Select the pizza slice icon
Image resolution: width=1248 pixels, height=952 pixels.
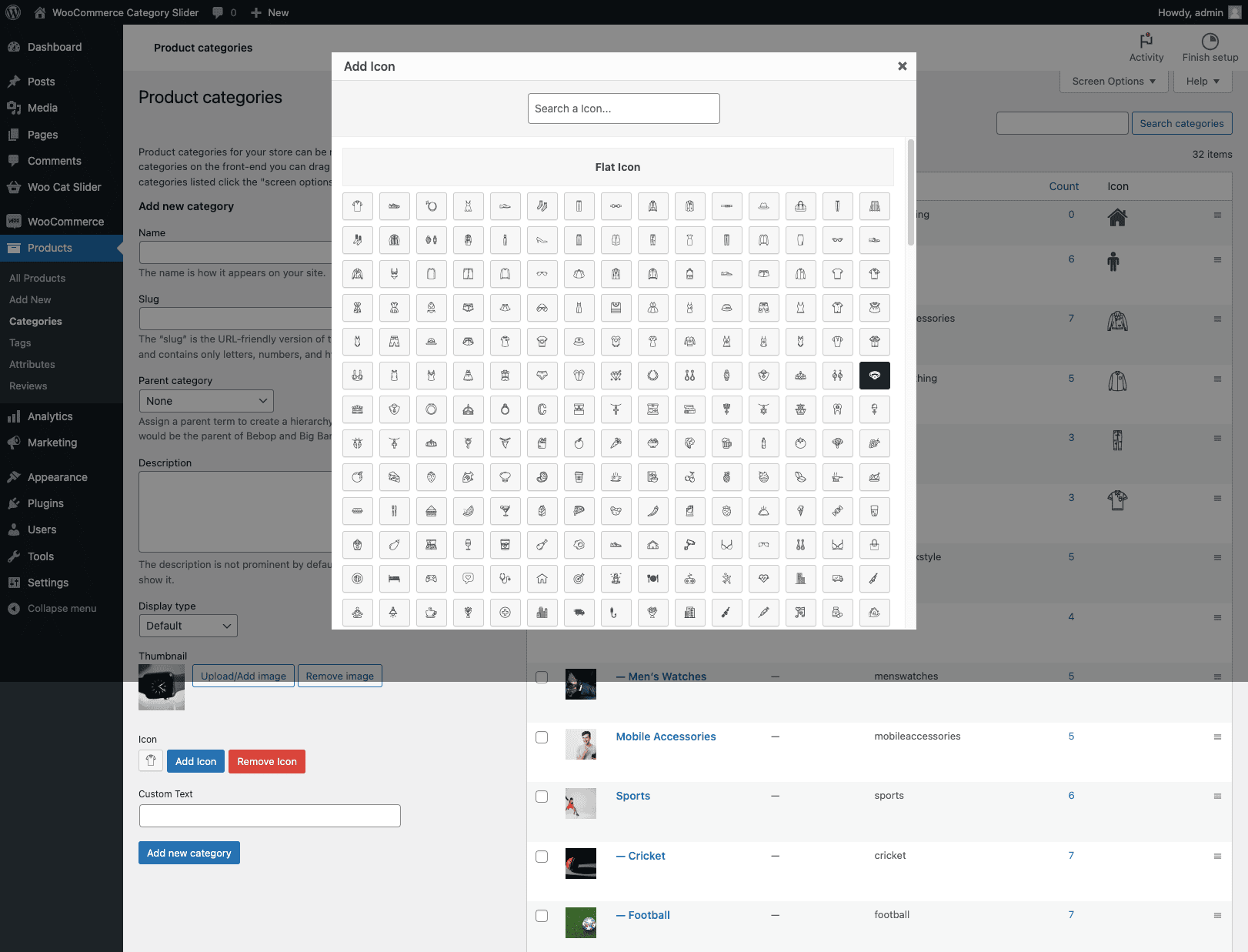(x=579, y=511)
